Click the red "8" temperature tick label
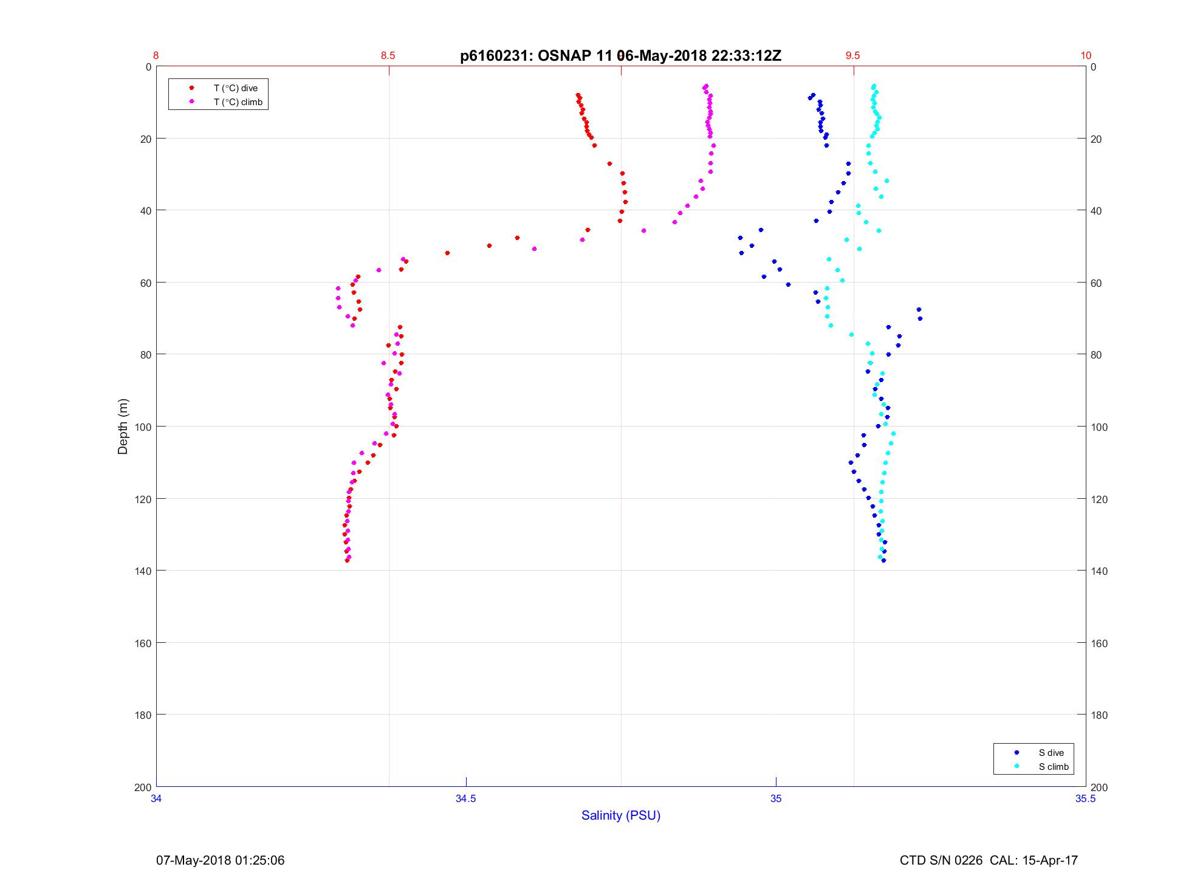Image resolution: width=1200 pixels, height=885 pixels. point(156,56)
